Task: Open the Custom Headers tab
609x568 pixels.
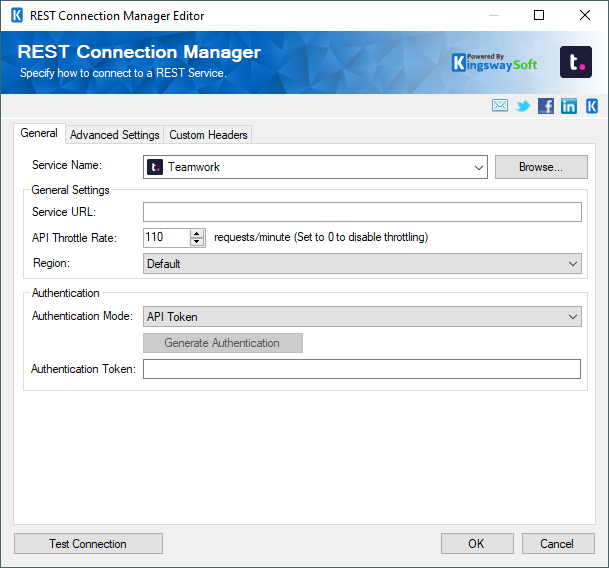Action: (208, 135)
